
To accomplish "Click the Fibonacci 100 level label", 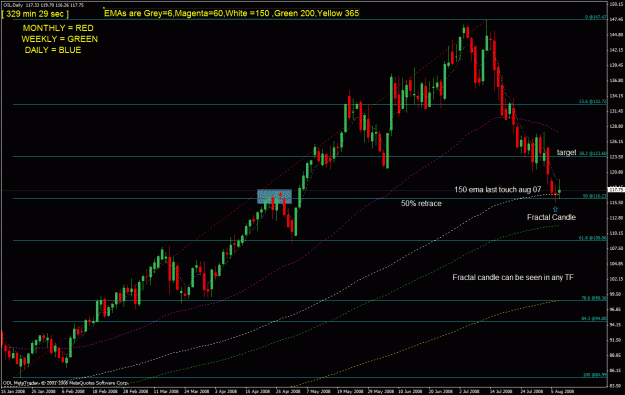I will click(595, 375).
